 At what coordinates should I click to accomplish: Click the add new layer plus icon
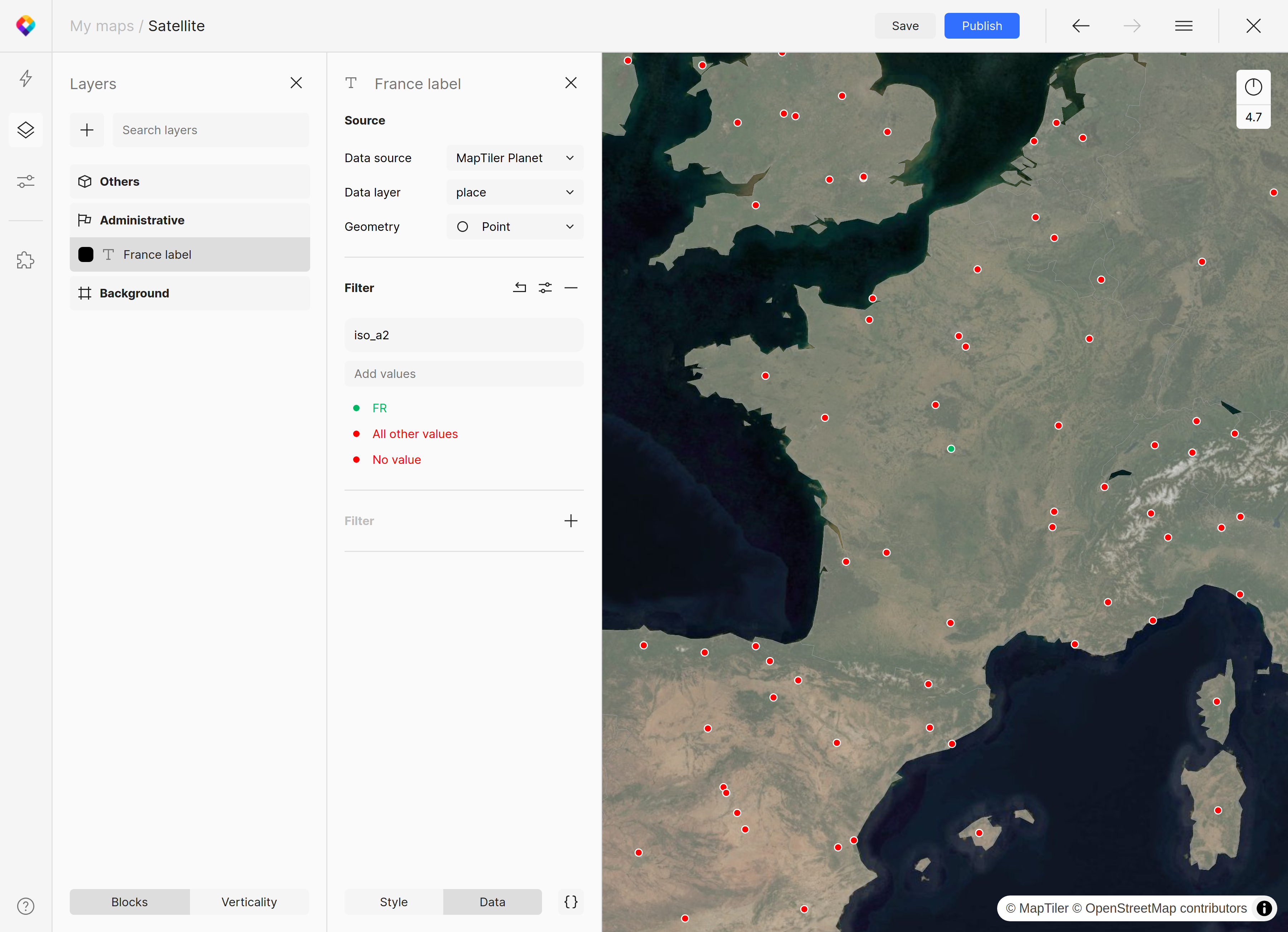(x=87, y=130)
